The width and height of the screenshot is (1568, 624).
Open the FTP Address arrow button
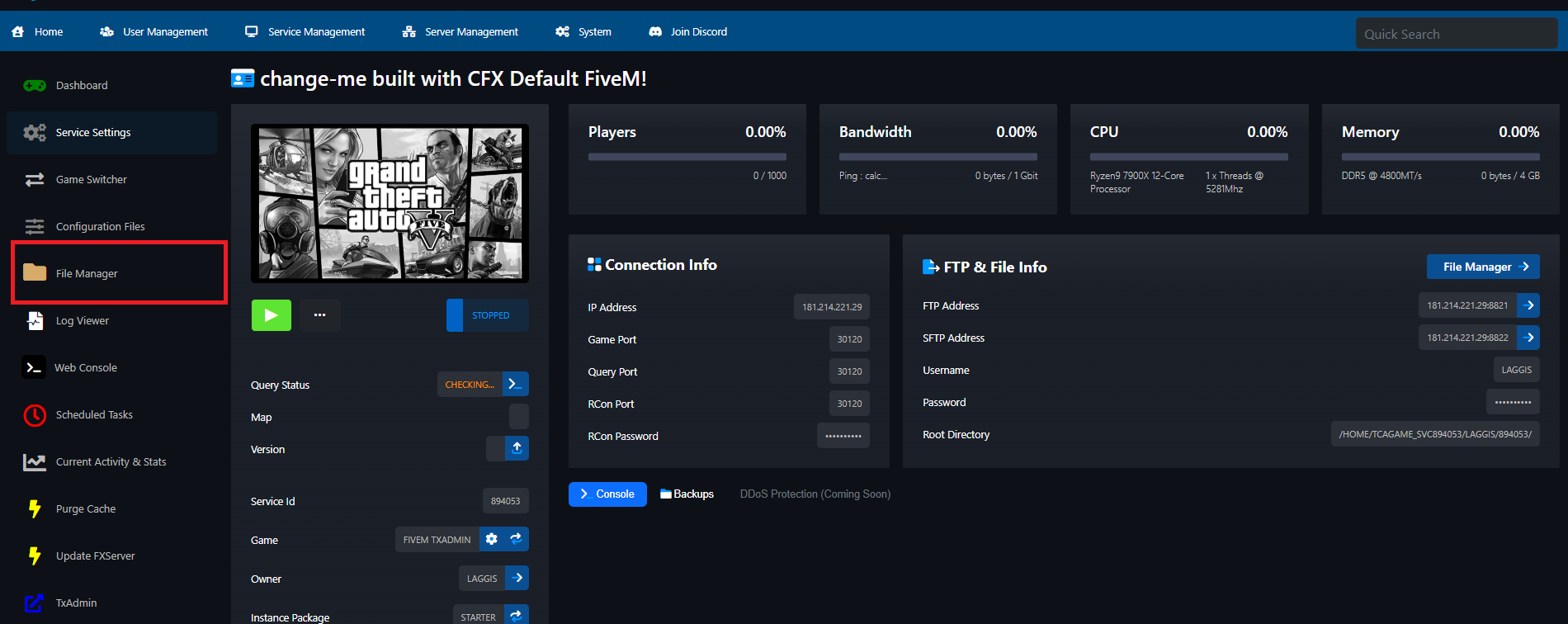1528,305
